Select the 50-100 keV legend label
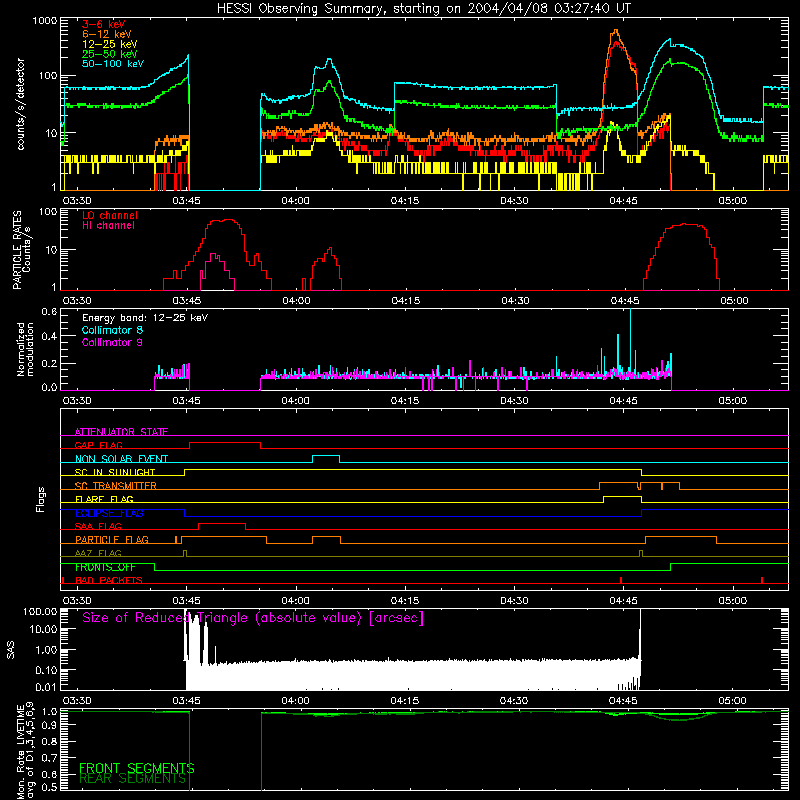This screenshot has width=800, height=800. (x=113, y=64)
